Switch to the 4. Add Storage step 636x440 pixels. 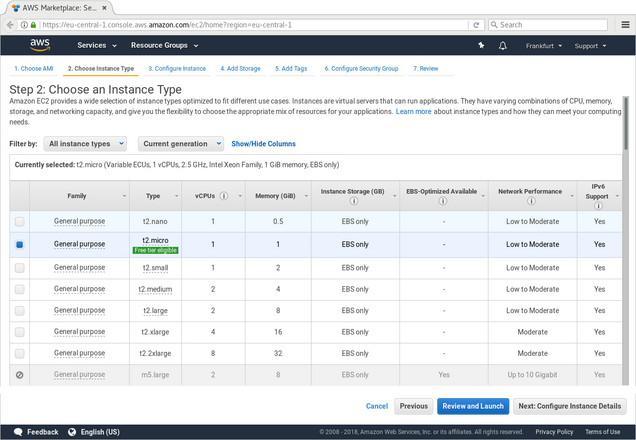click(x=243, y=69)
